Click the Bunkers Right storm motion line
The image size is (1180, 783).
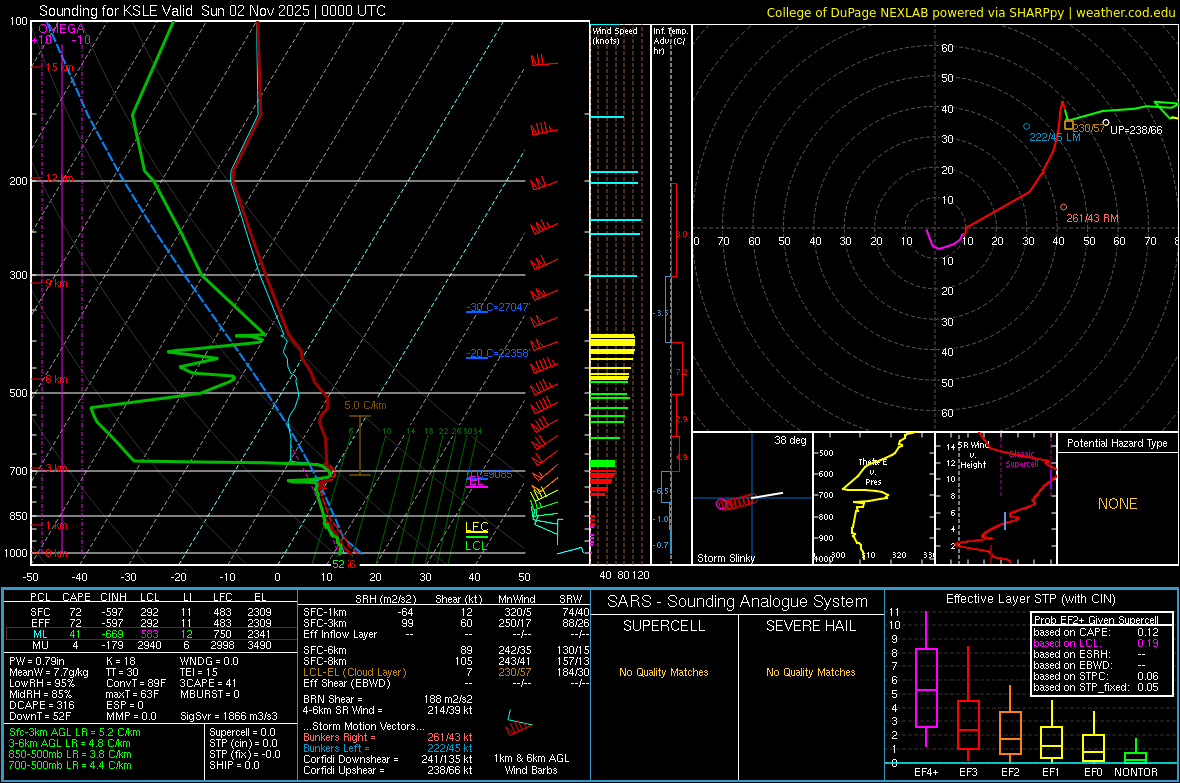(388, 737)
